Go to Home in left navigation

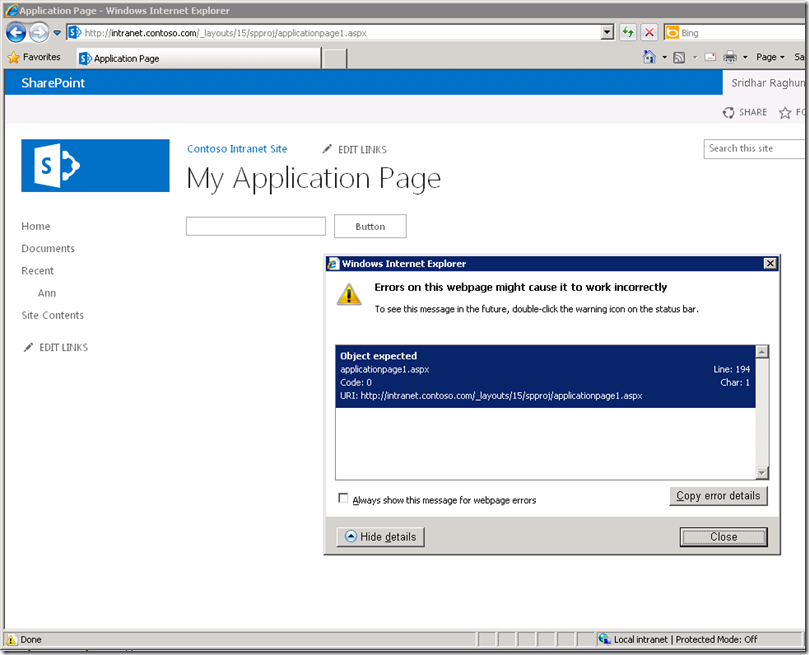coord(36,226)
